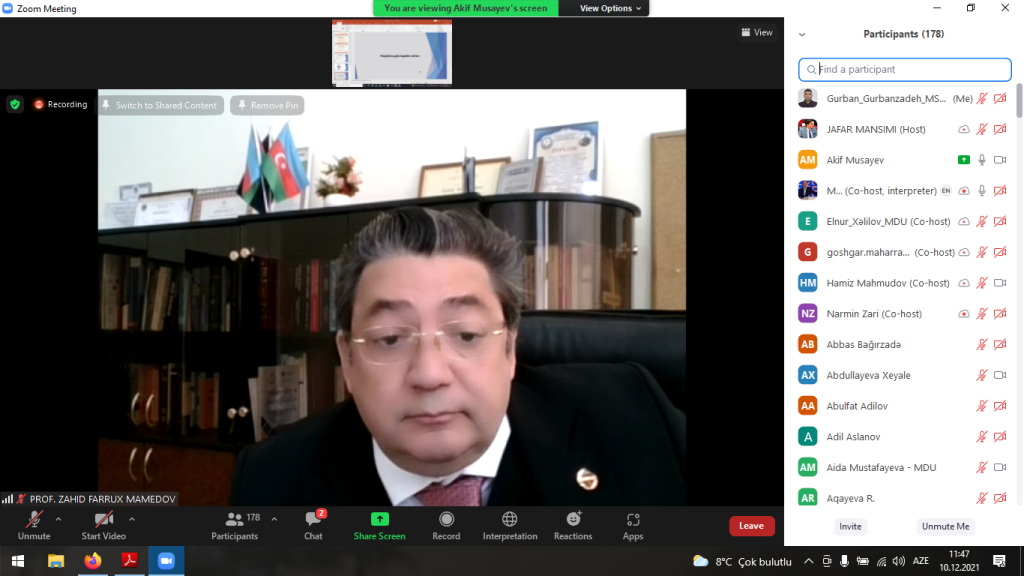Image resolution: width=1024 pixels, height=576 pixels.
Task: Open audio options arrow beside Unmute
Action: coord(58,520)
